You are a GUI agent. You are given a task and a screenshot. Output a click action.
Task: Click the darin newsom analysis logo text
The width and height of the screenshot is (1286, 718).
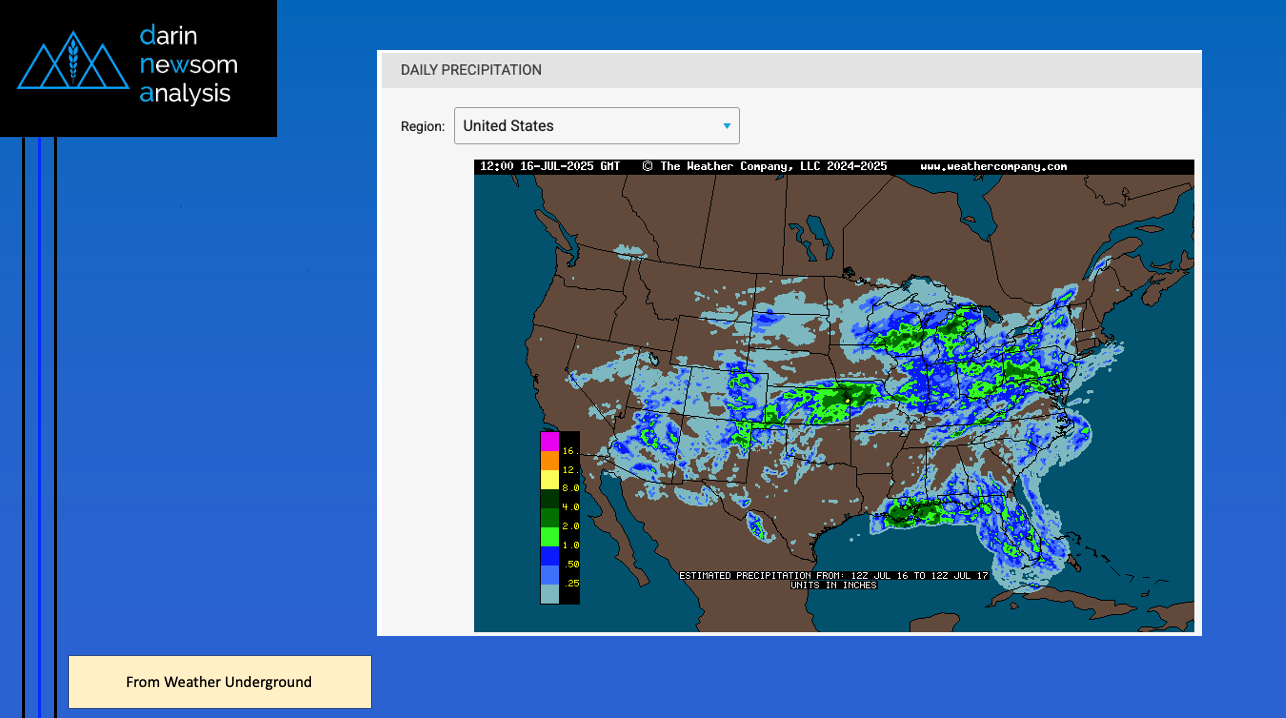[189, 66]
